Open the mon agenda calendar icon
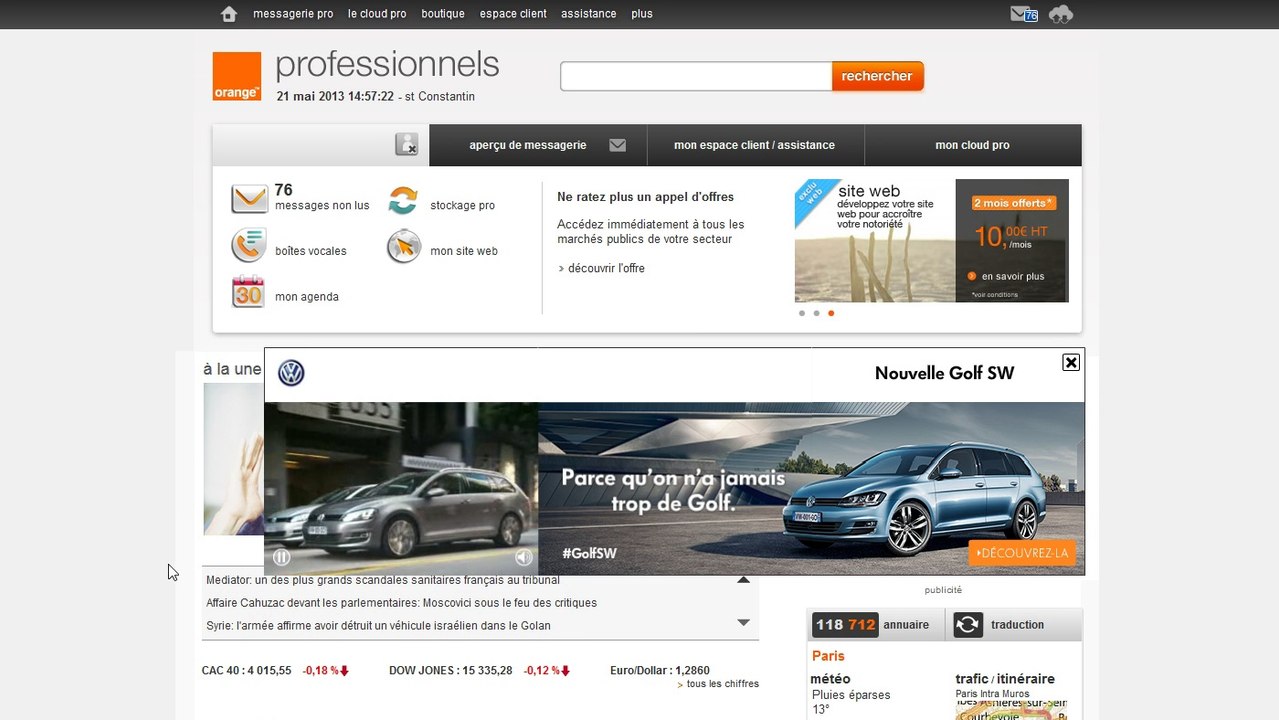Image resolution: width=1279 pixels, height=720 pixels. [248, 292]
